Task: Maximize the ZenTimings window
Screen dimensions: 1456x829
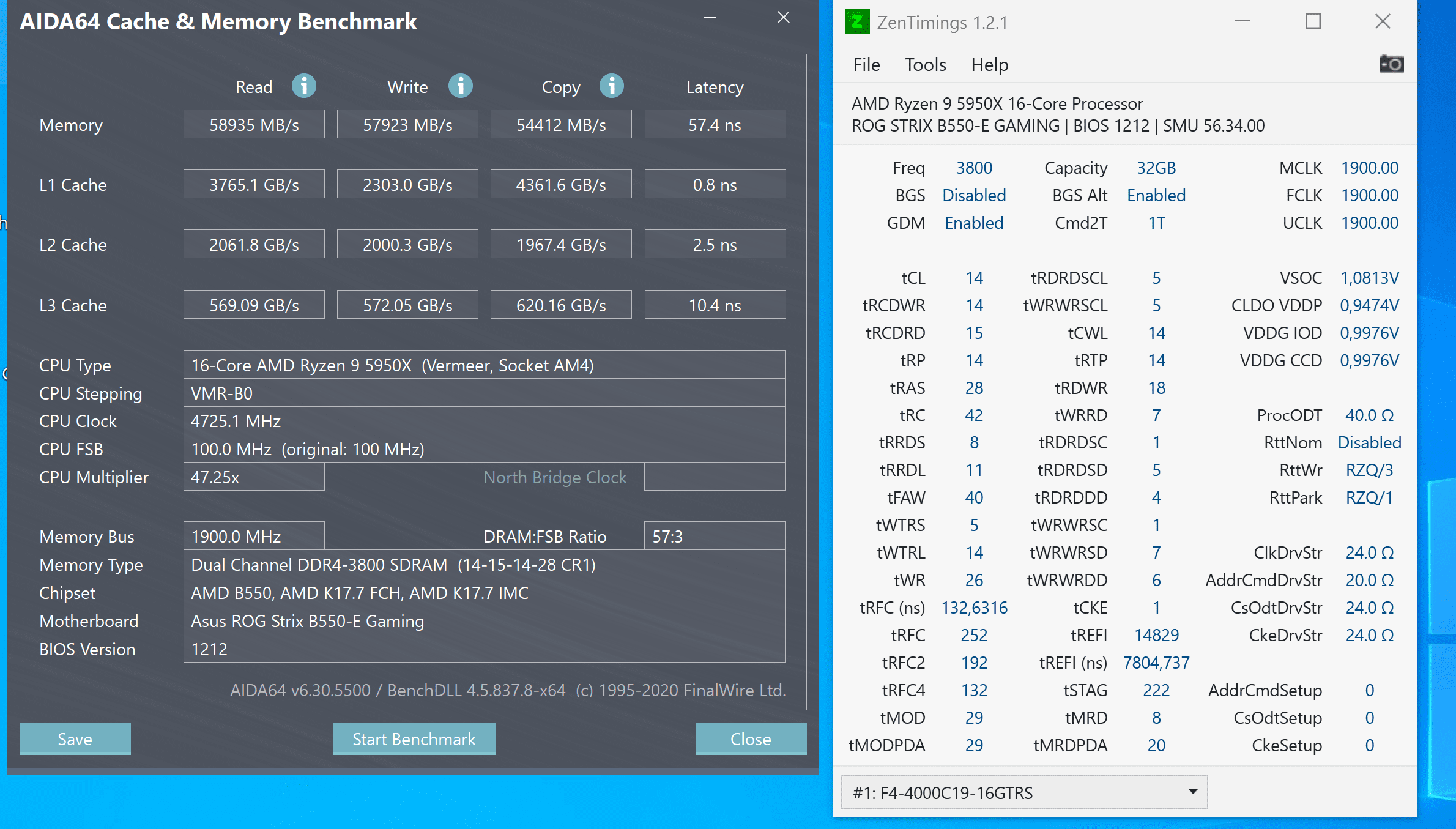Action: pos(1313,22)
